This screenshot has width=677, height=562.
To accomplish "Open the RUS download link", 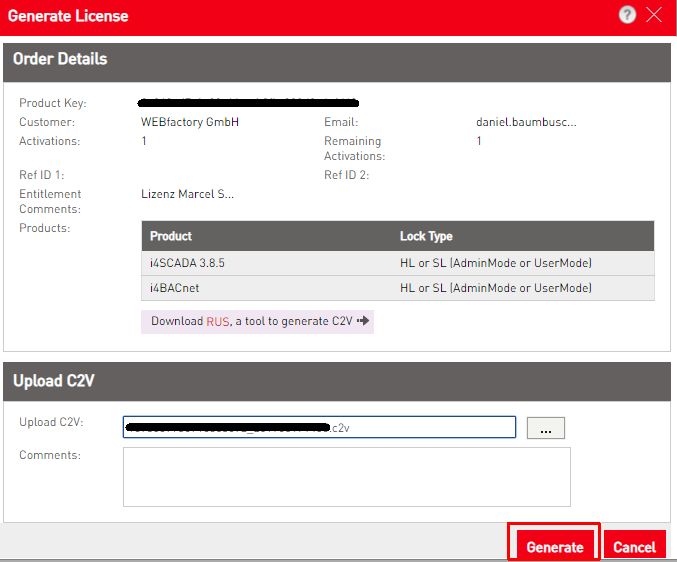I will click(x=218, y=321).
